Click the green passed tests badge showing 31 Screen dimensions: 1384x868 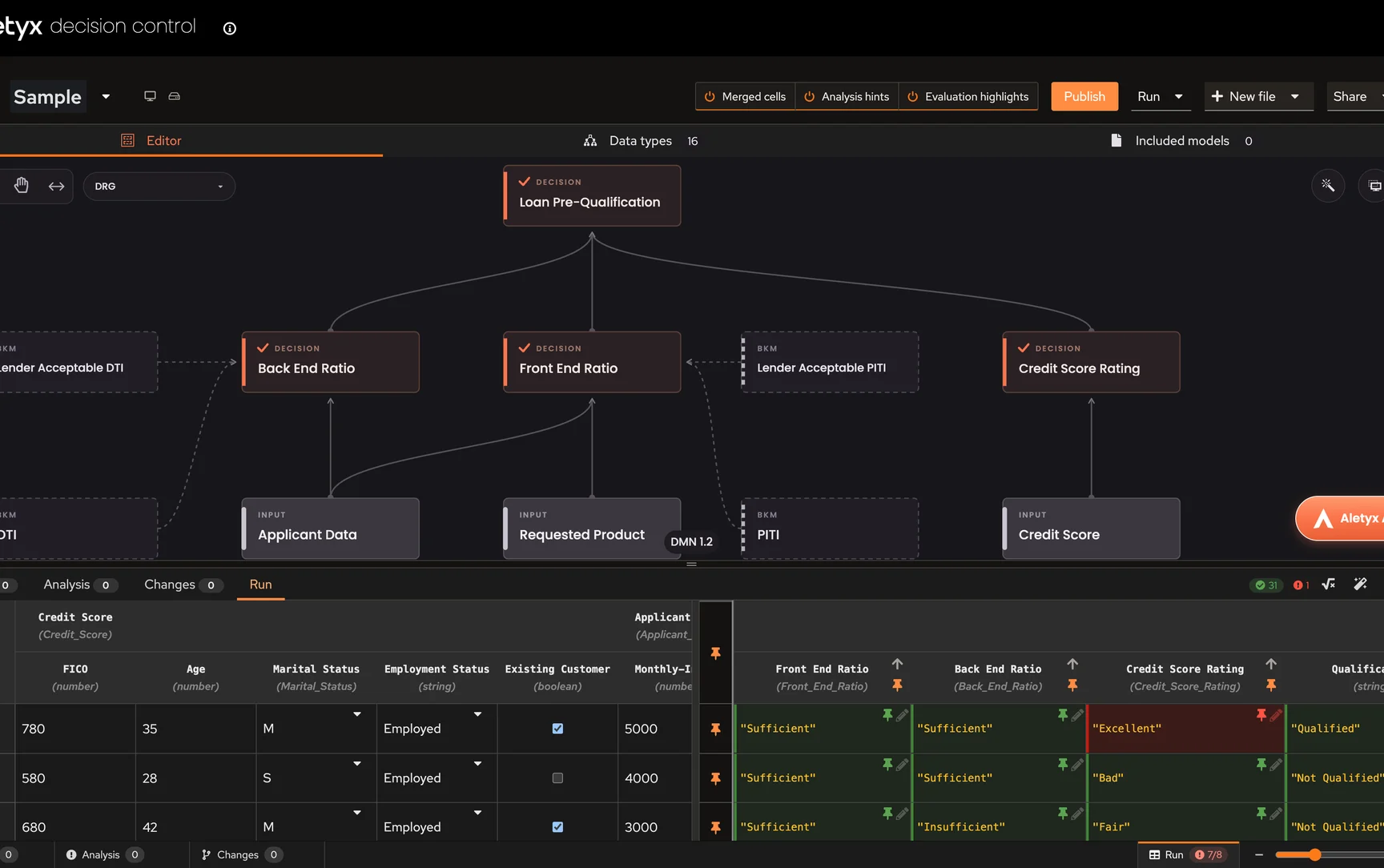point(1266,585)
